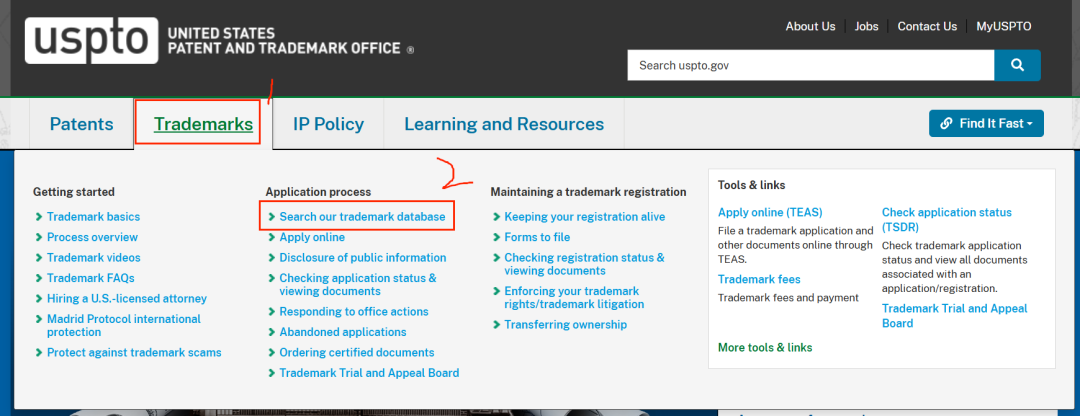Open Keeping your registration alive

pos(585,216)
